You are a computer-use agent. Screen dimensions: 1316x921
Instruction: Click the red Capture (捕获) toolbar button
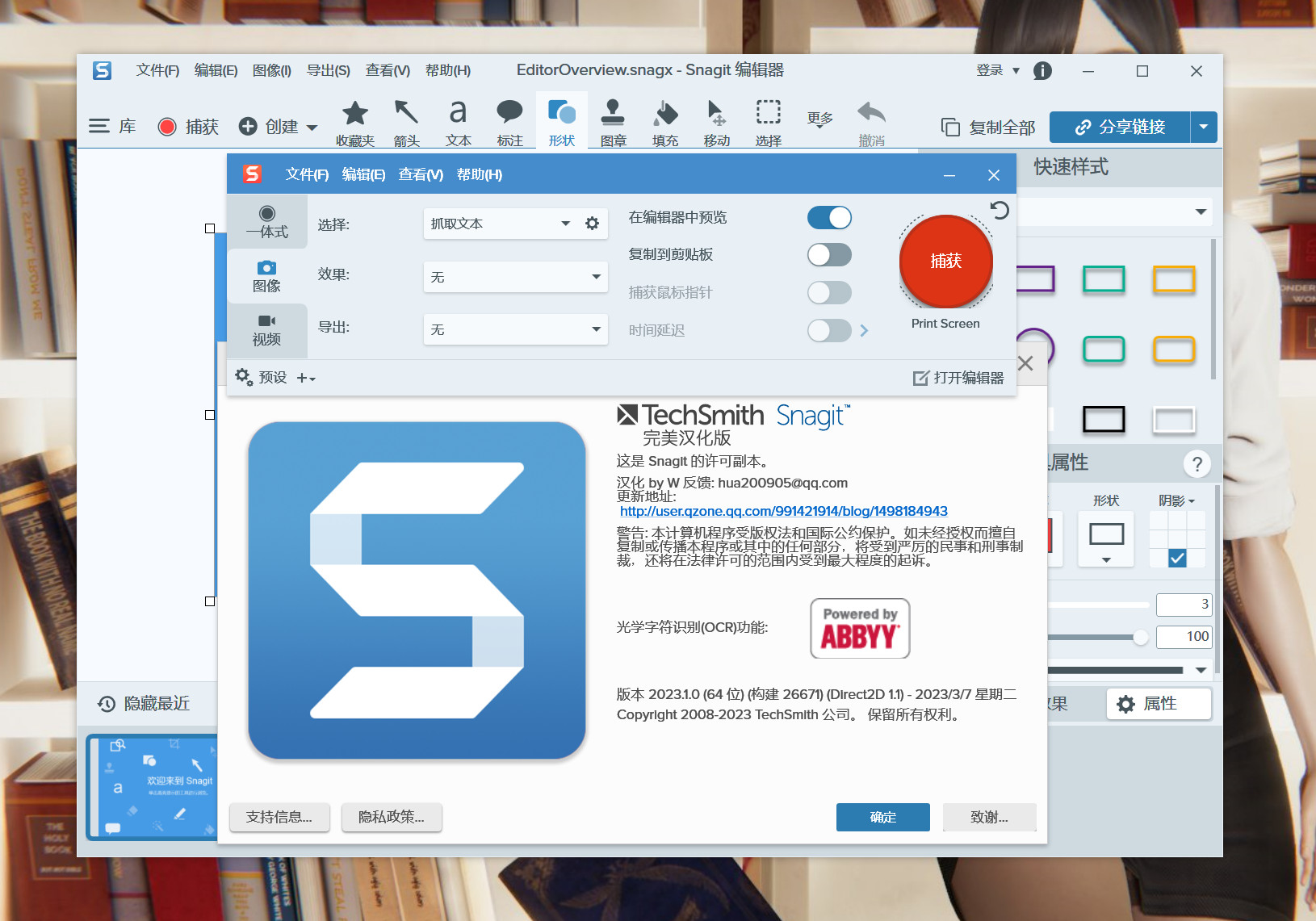pos(189,127)
